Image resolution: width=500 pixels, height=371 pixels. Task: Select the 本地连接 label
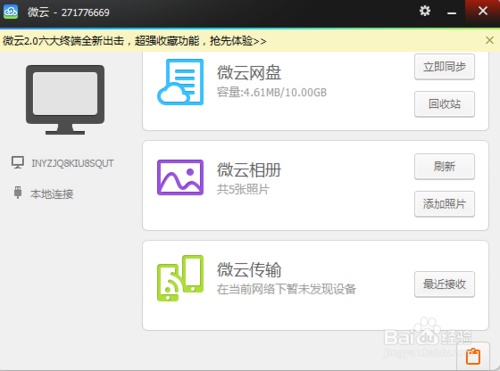pyautogui.click(x=52, y=194)
